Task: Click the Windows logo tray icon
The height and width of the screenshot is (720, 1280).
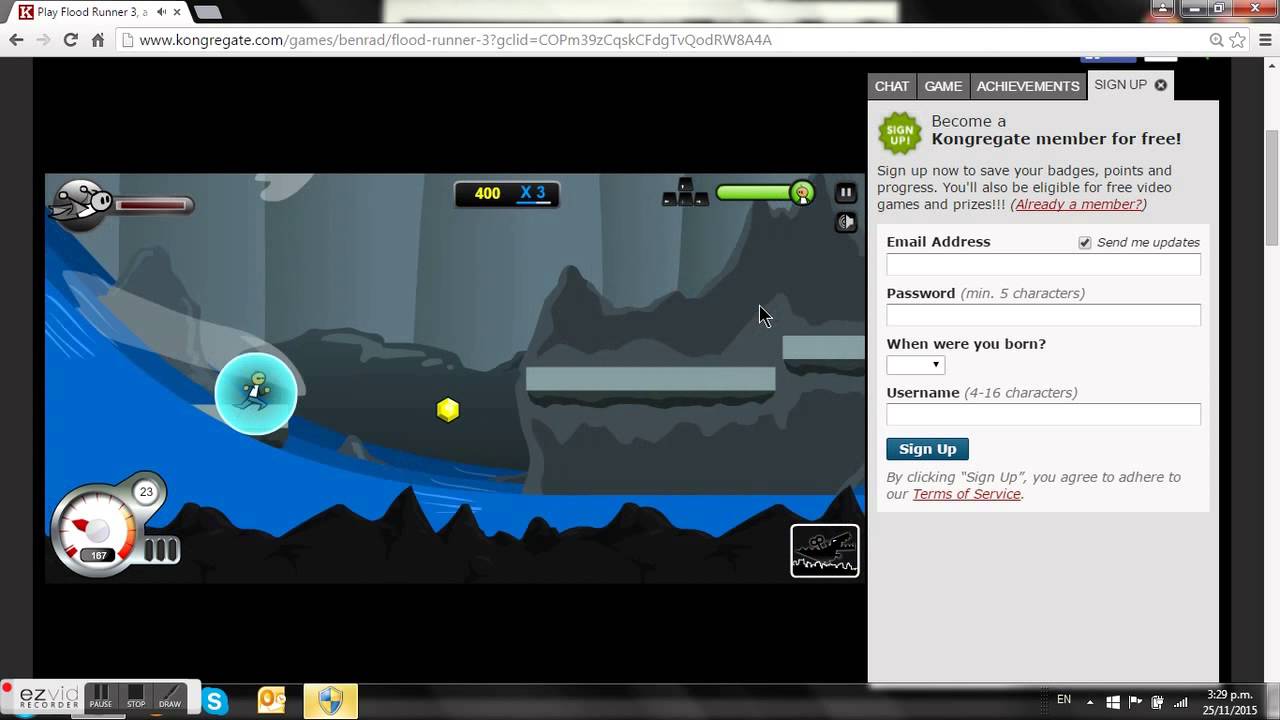Action: (1114, 702)
